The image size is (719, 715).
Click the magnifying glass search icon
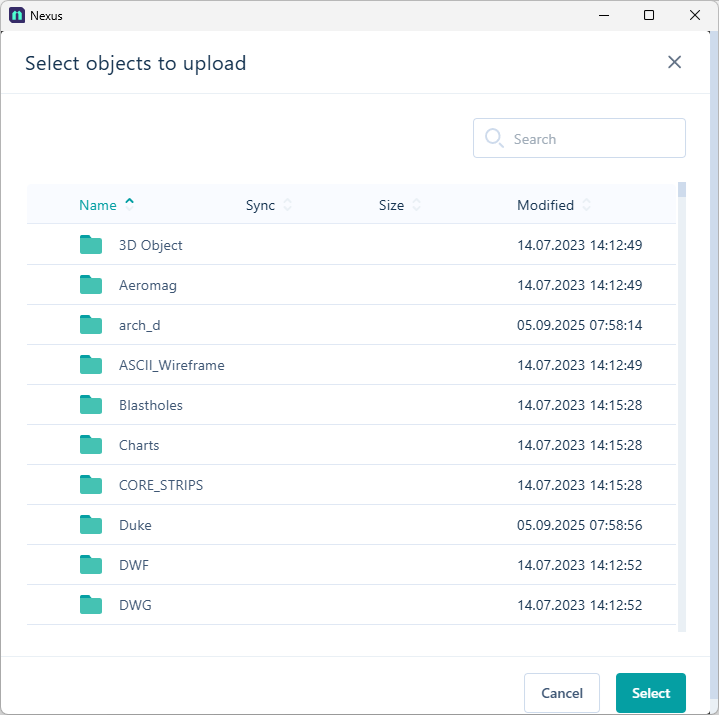click(x=494, y=139)
